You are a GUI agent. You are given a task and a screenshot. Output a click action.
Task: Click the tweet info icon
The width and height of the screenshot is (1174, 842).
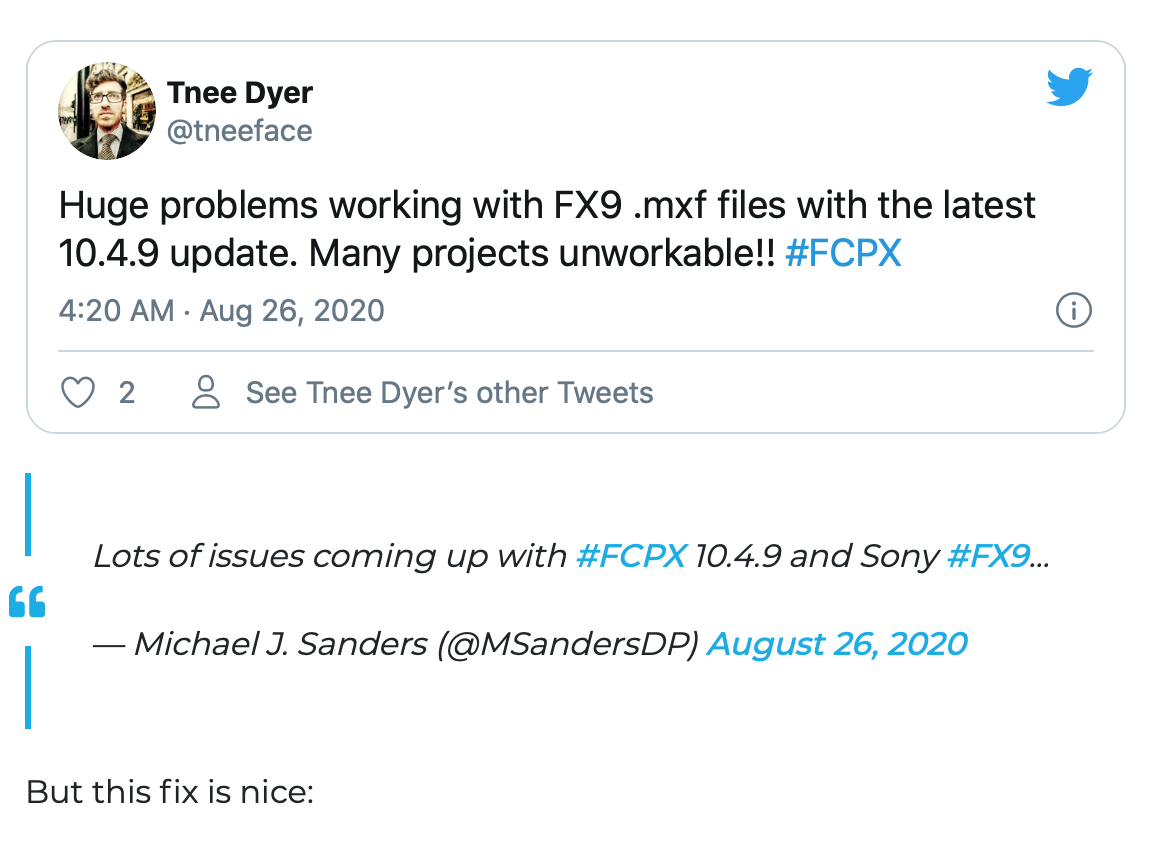tap(1073, 311)
